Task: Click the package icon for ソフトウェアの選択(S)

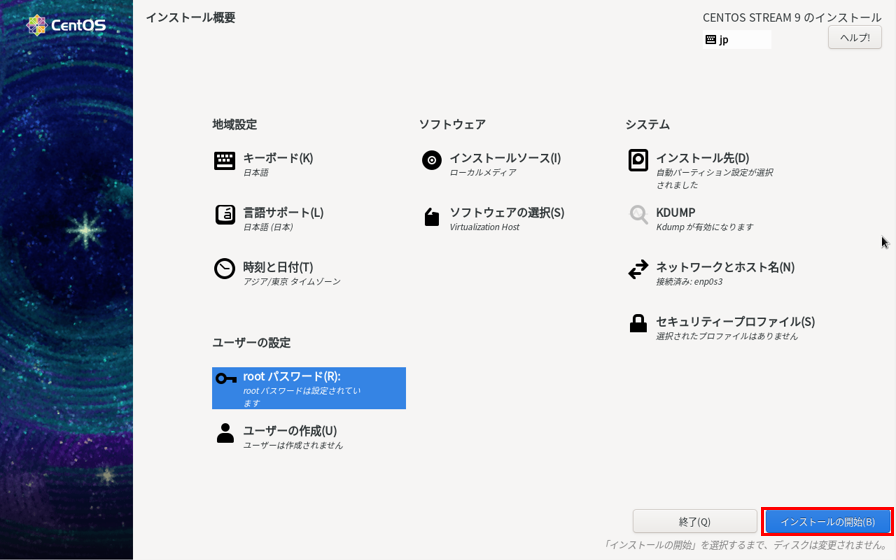Action: (x=431, y=217)
